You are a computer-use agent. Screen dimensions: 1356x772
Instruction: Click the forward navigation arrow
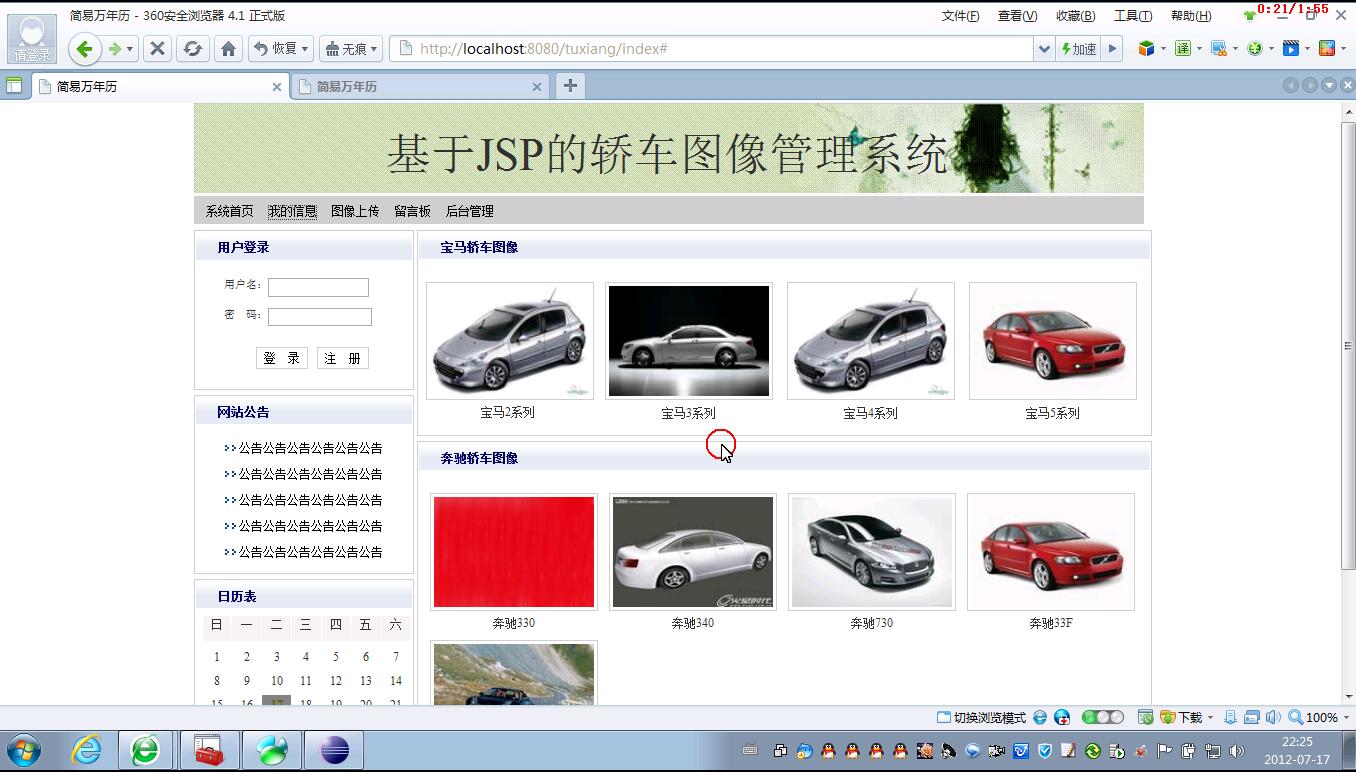click(115, 49)
